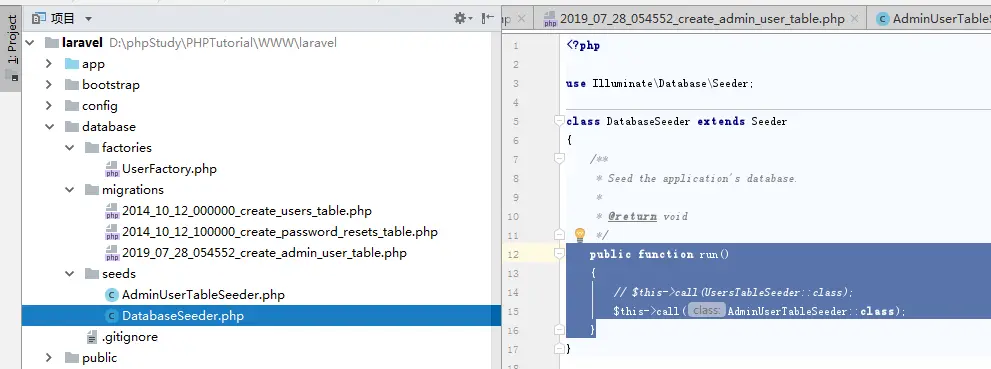Select the bootstrap folder icon
The height and width of the screenshot is (369, 991).
pos(71,85)
